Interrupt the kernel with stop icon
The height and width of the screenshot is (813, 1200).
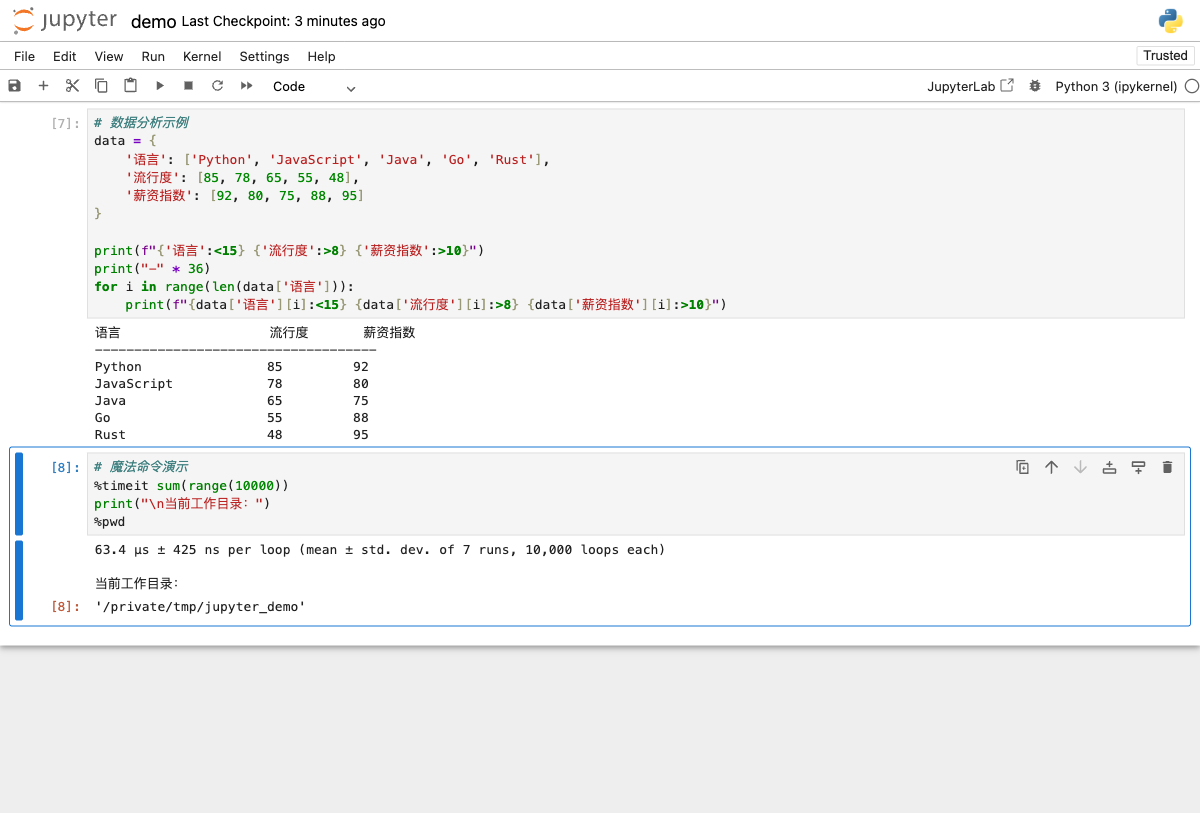pyautogui.click(x=188, y=86)
